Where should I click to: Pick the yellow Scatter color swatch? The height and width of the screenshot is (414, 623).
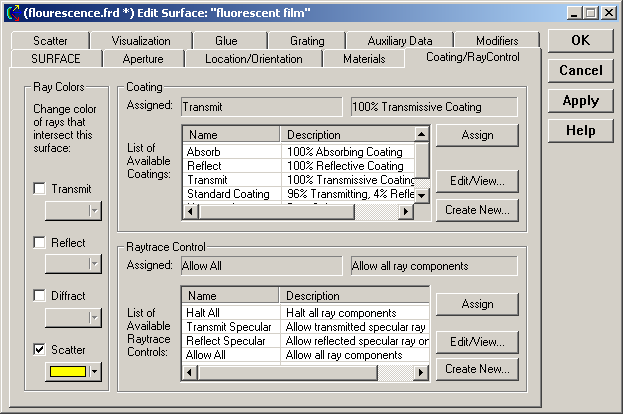(66, 372)
